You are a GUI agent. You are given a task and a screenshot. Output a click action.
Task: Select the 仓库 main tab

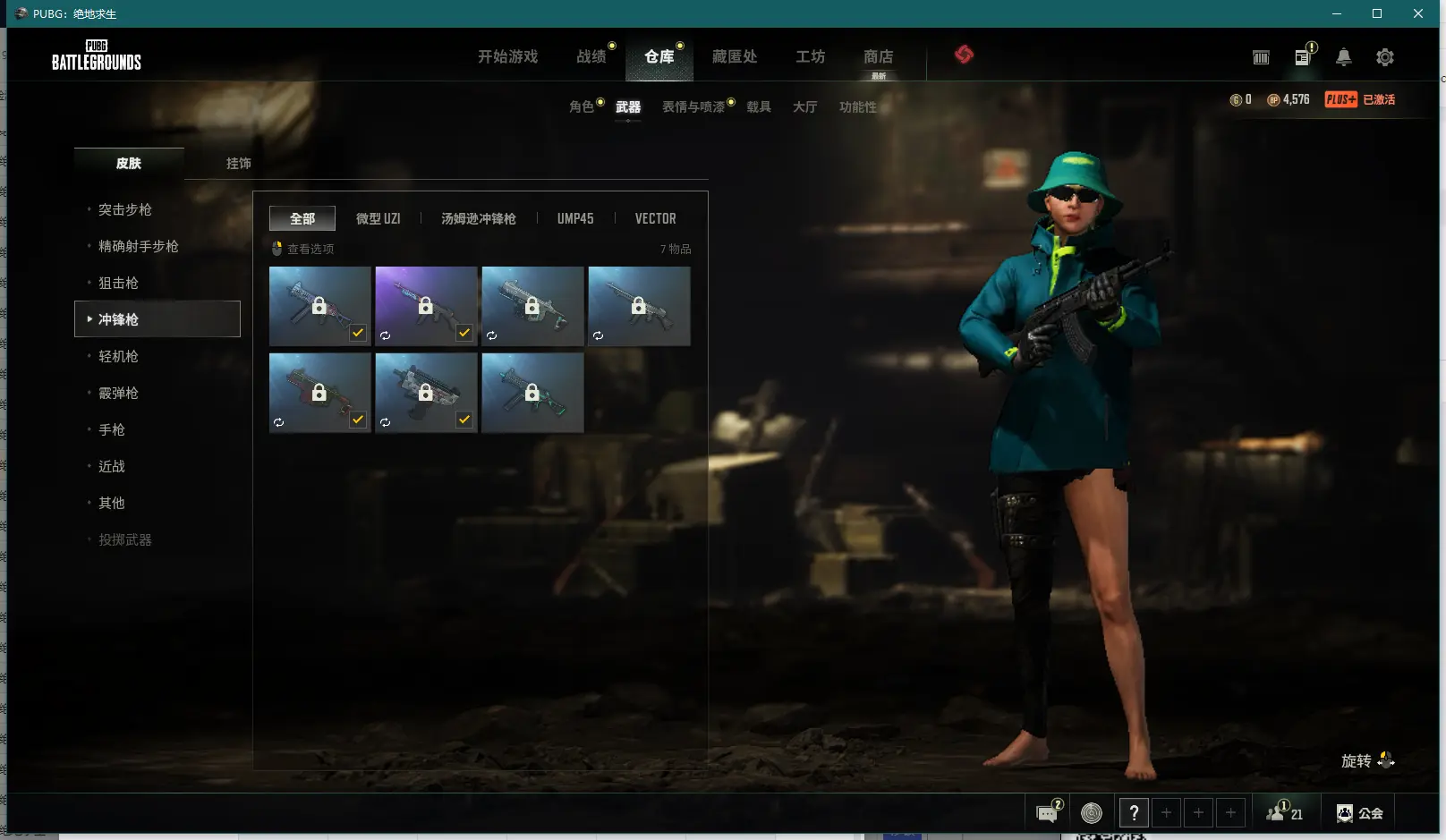pos(659,56)
